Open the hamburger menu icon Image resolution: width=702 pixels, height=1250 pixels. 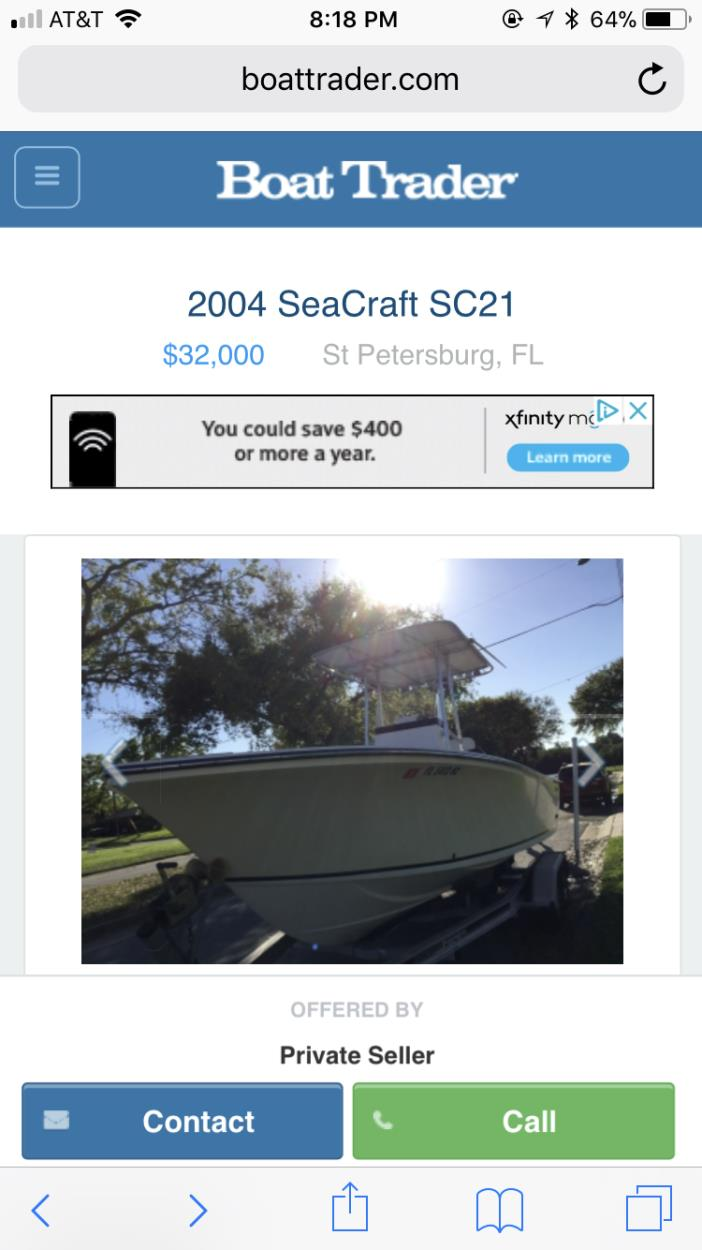(x=47, y=177)
